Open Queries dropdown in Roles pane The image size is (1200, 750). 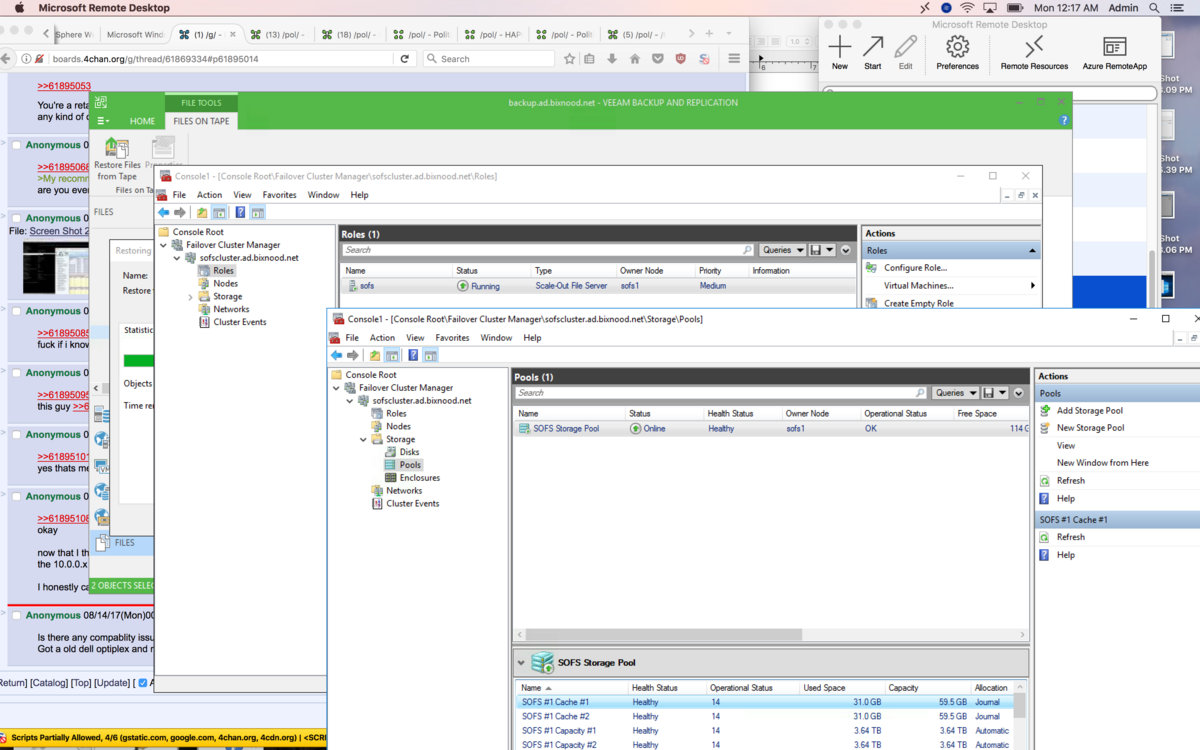coord(782,250)
